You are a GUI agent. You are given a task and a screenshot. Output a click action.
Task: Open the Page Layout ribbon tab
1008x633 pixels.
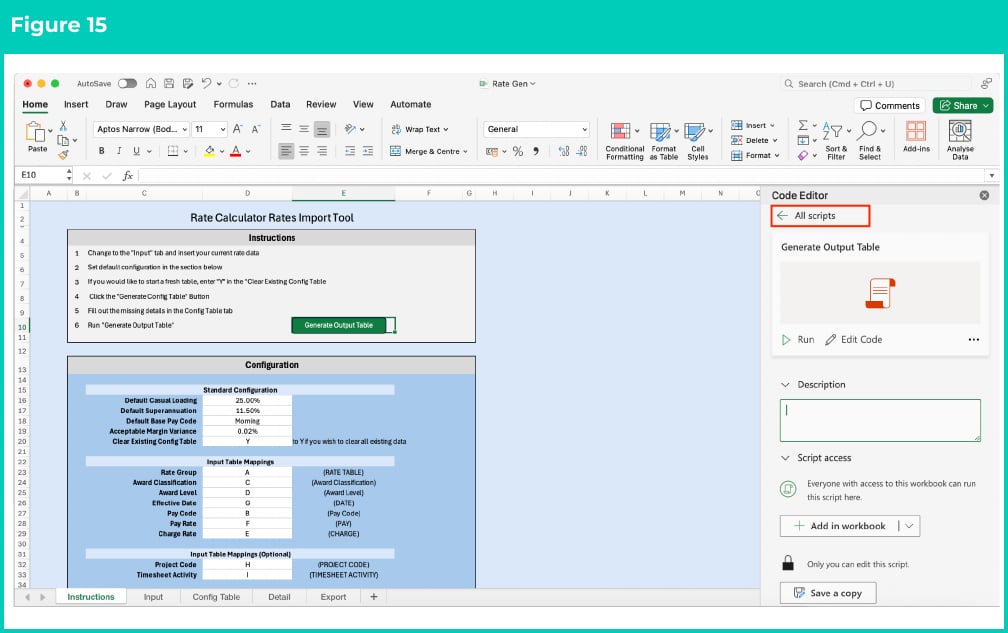[x=170, y=104]
